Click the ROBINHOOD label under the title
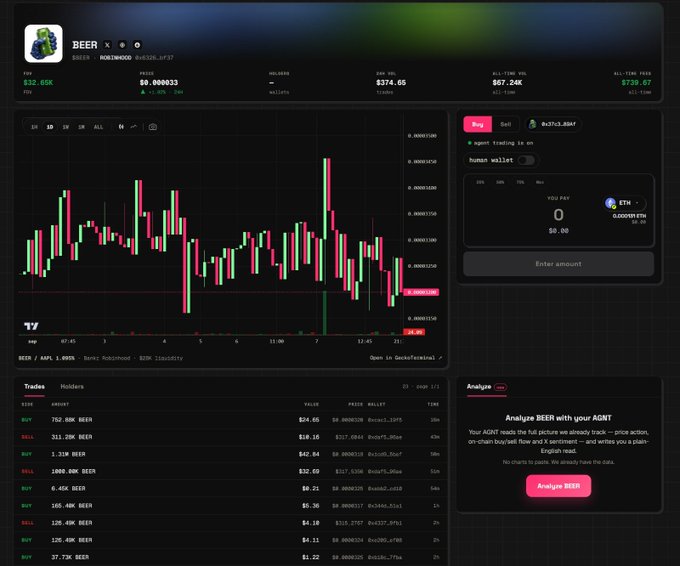Image resolution: width=680 pixels, height=566 pixels. coord(115,57)
